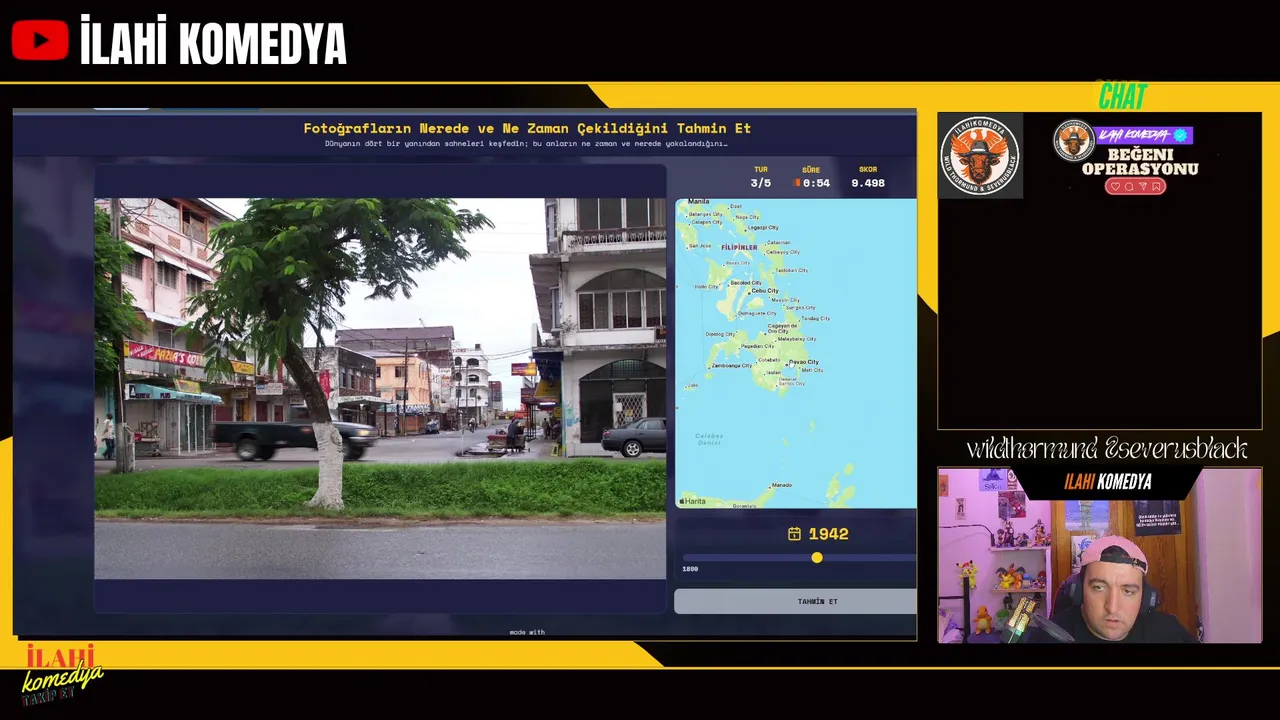1280x720 pixels.
Task: Click the Celebes Denizi sea label
Action: tap(709, 439)
